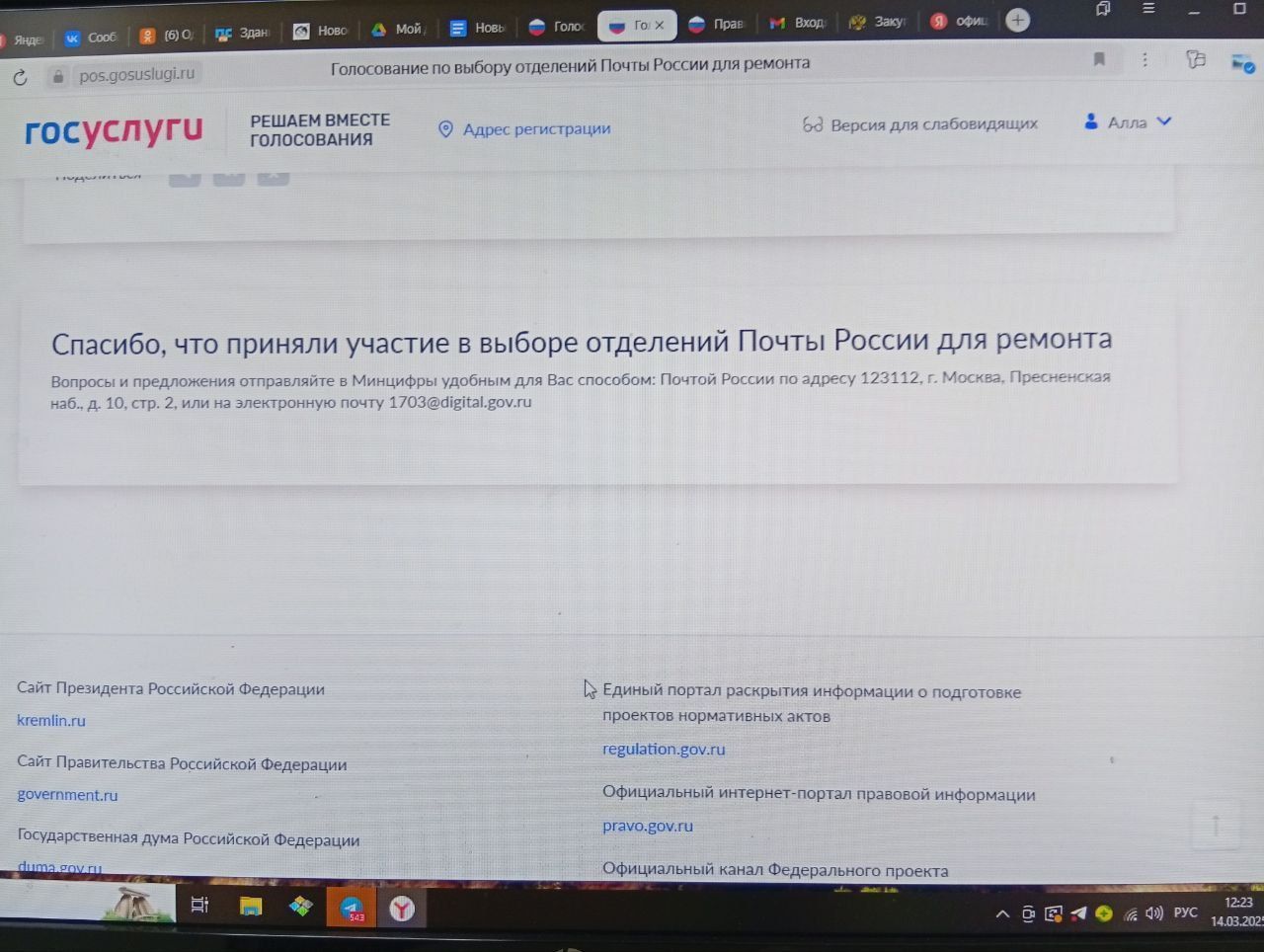Open the volume control in system tray
This screenshot has width=1264, height=952.
[1154, 913]
